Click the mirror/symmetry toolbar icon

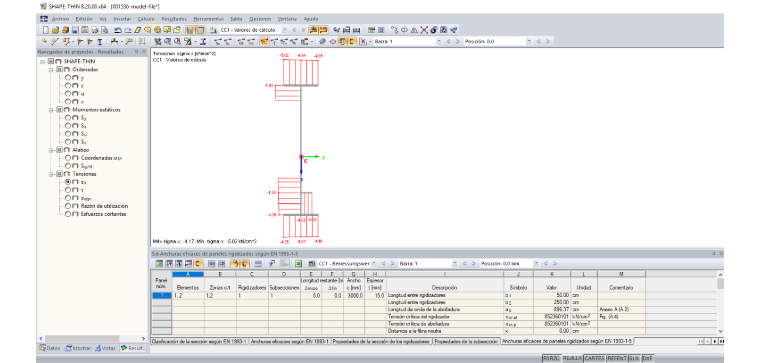tap(414, 30)
